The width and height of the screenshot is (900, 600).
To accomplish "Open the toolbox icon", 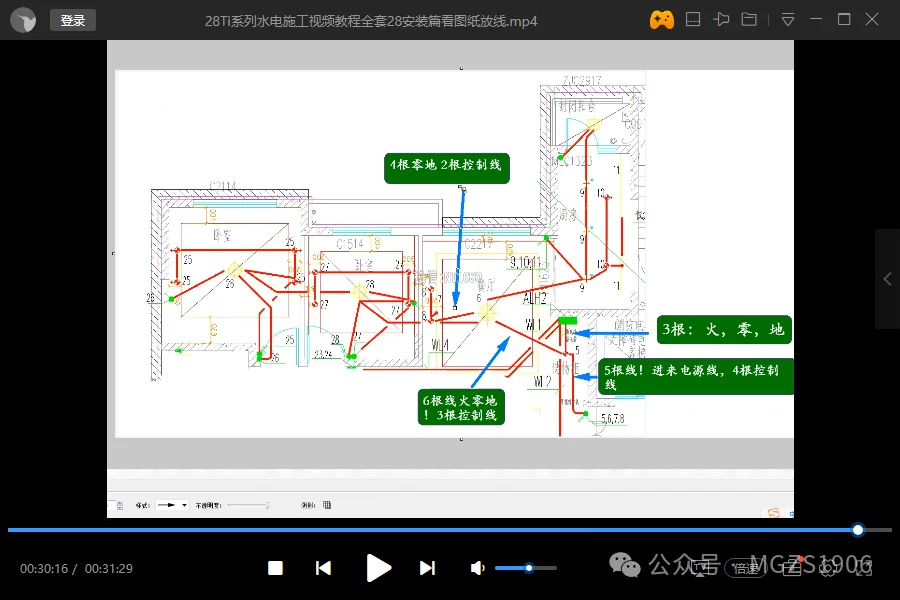I will point(792,568).
